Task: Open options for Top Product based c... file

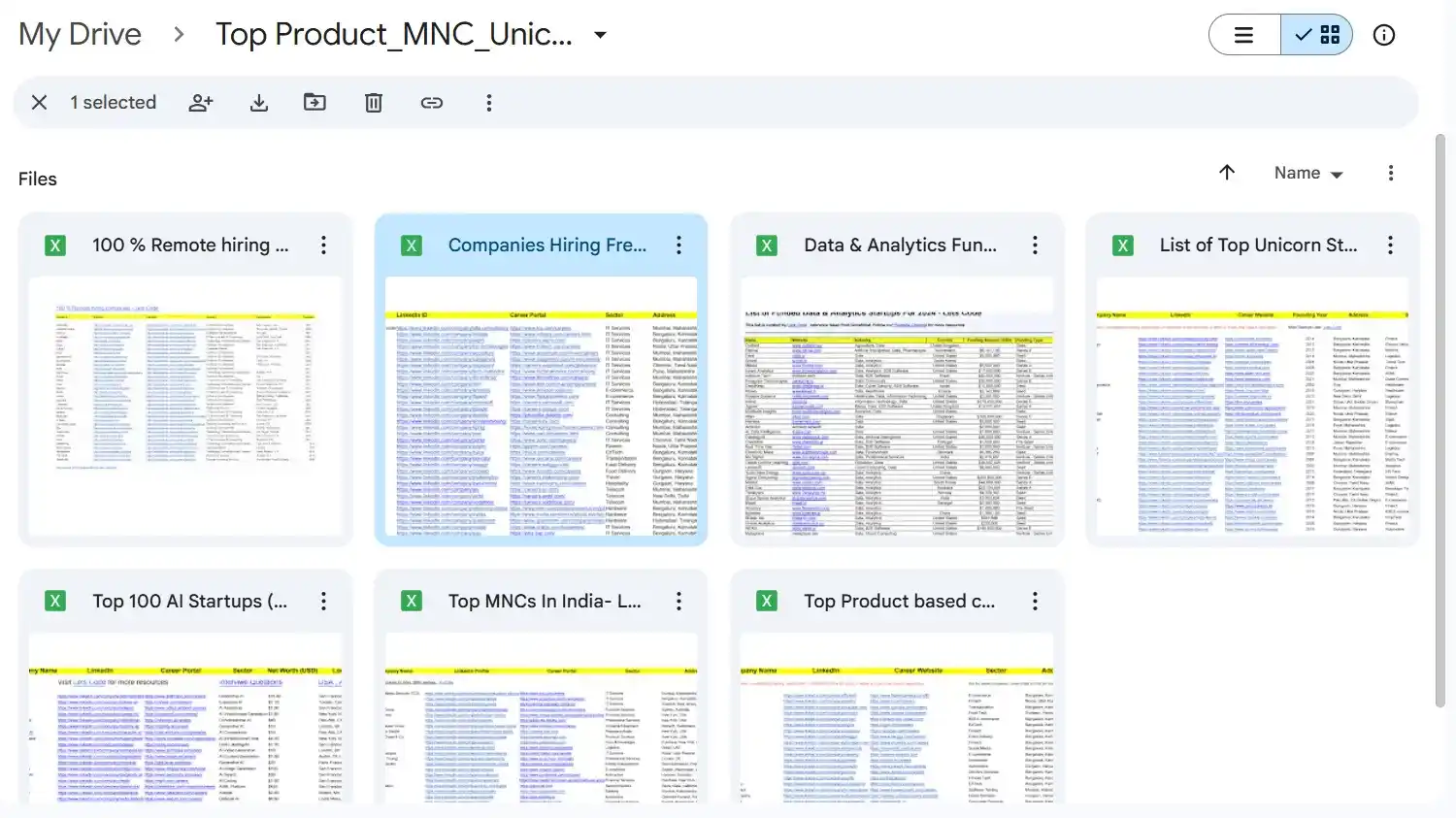Action: [1035, 602]
